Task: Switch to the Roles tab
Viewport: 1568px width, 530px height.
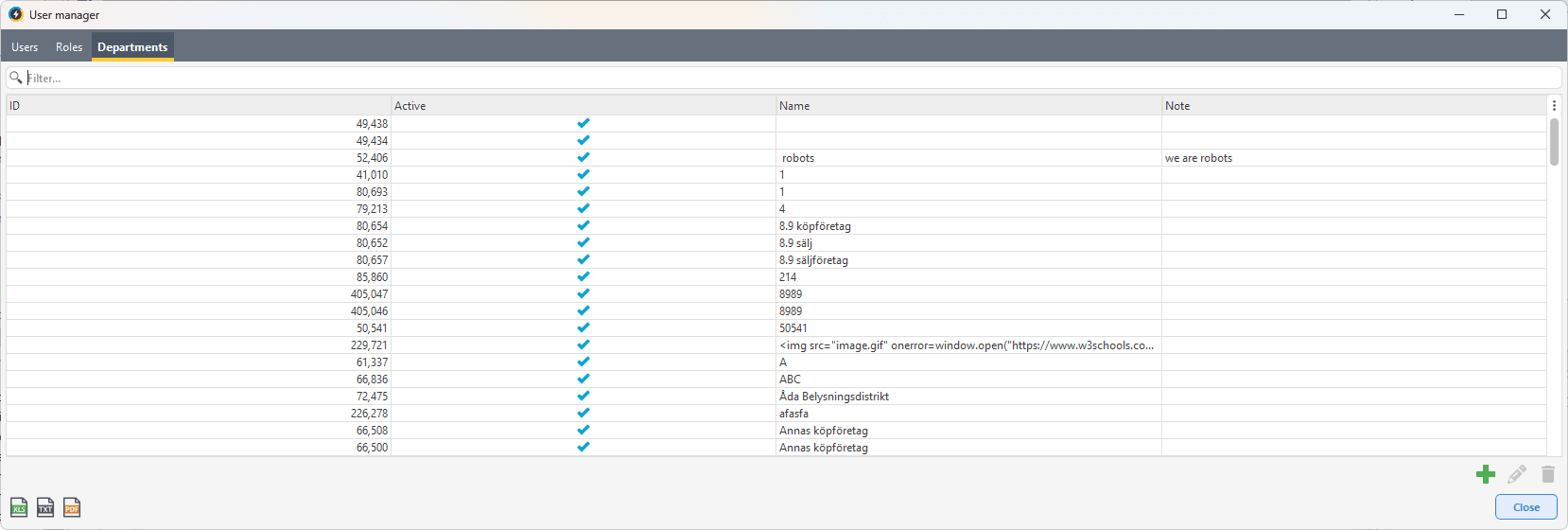Action: (x=69, y=47)
